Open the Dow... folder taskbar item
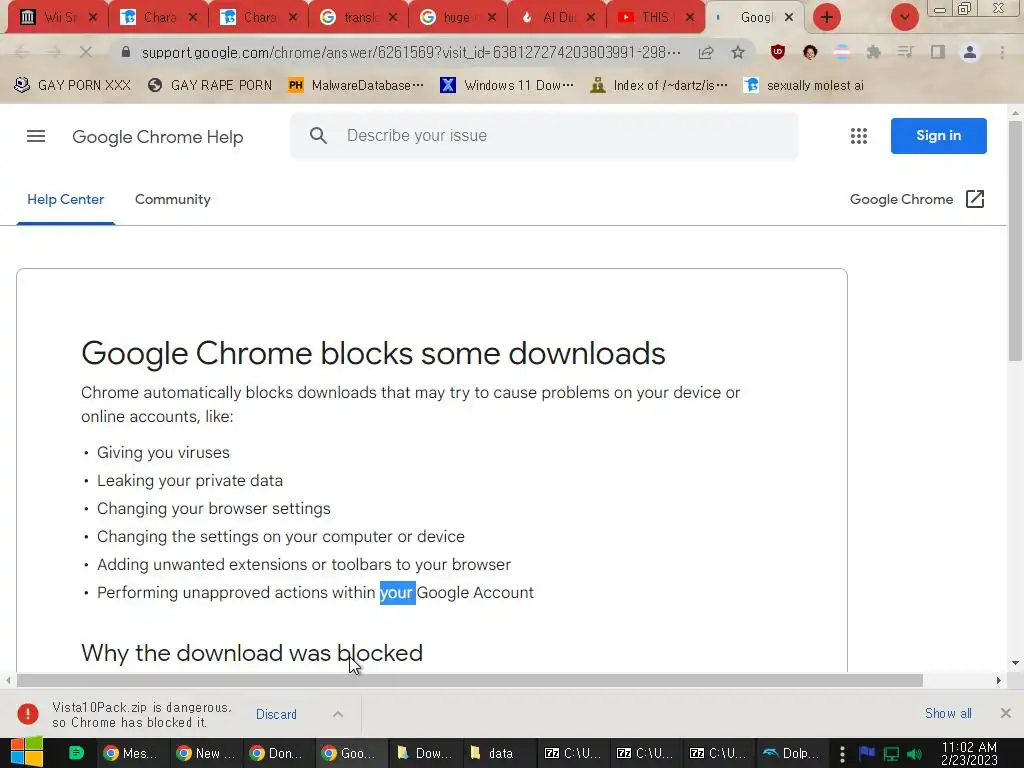 [x=426, y=754]
